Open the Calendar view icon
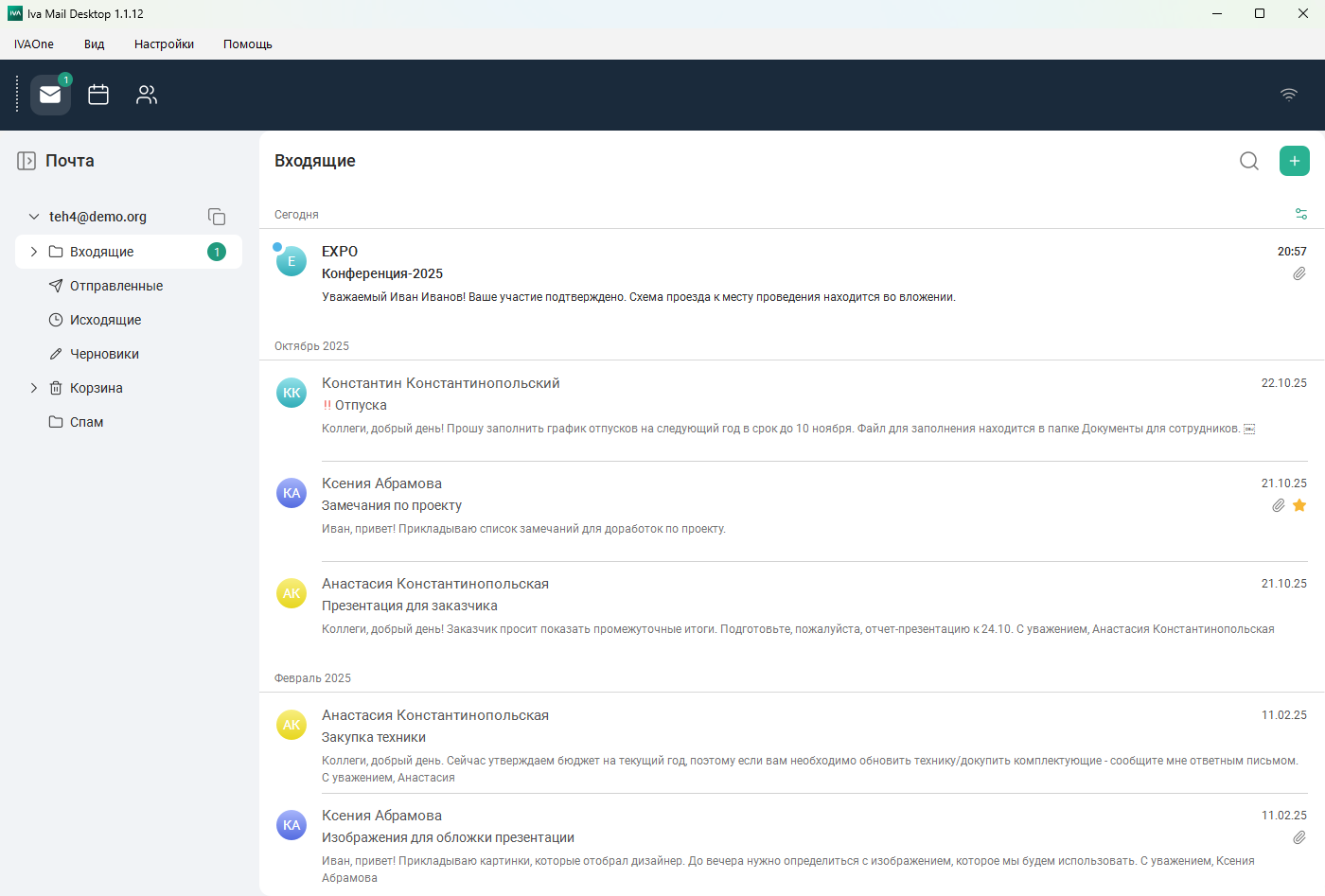Viewport: 1325px width, 896px height. point(98,95)
